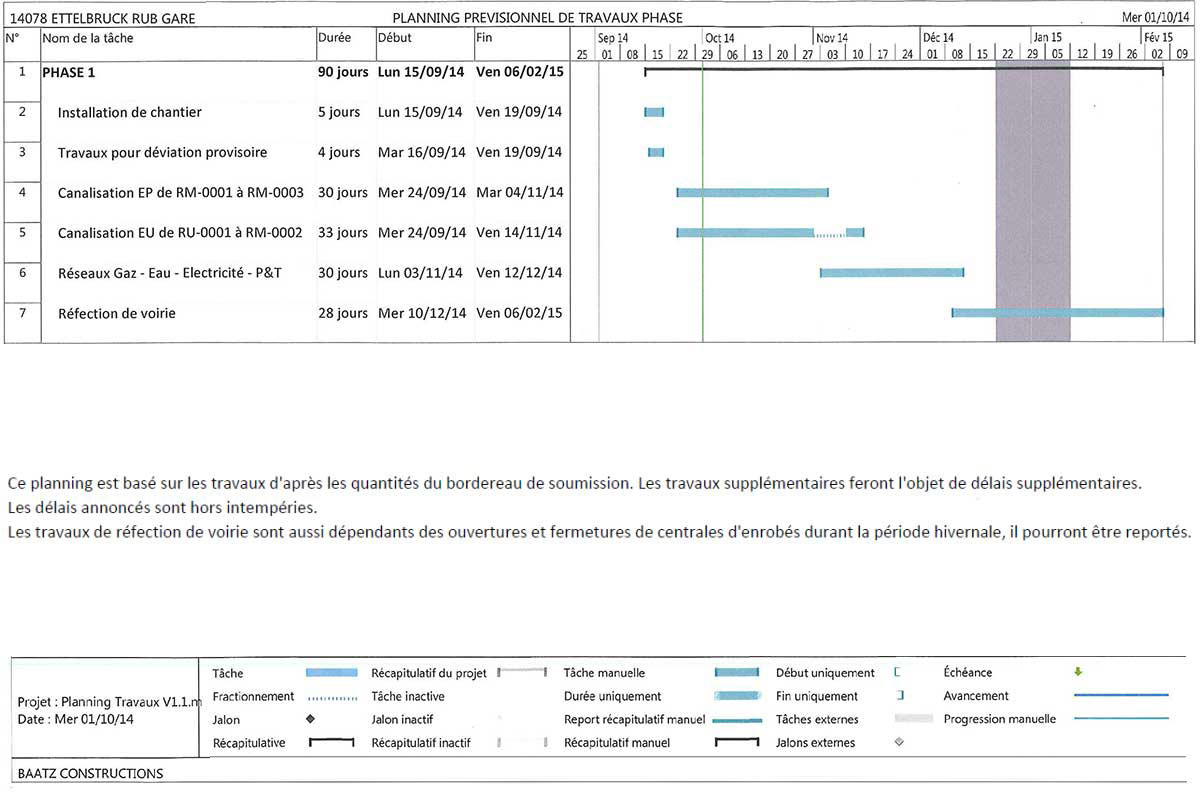1200x800 pixels.
Task: Click the Jalons externes grey diamond symbol
Action: tap(899, 742)
